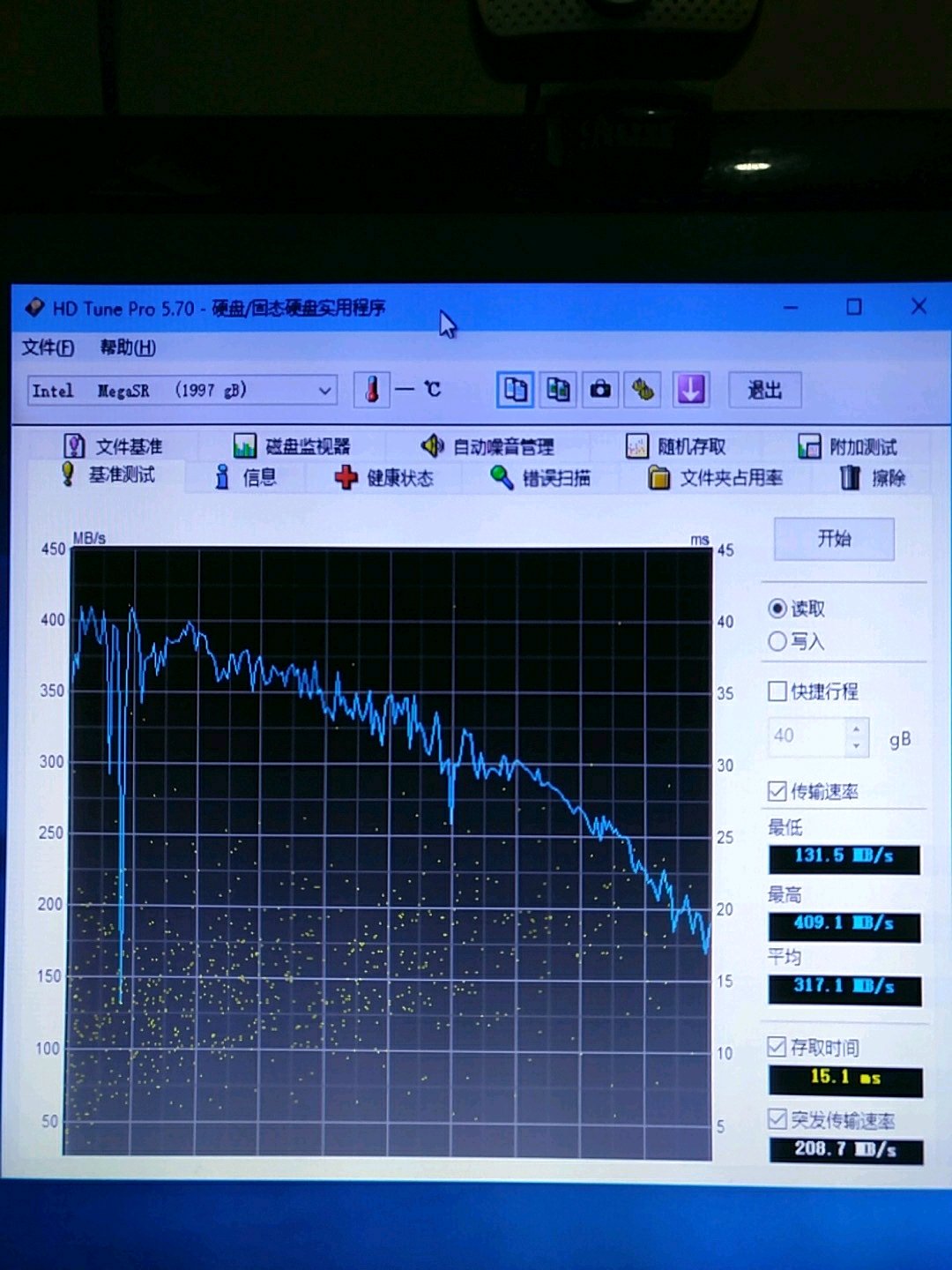Click the short stroke 40 gB field
Viewport: 952px width, 1270px height.
[x=807, y=736]
